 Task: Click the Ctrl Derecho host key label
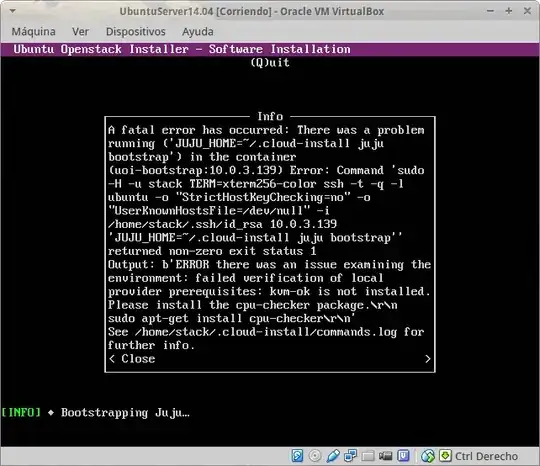click(x=486, y=456)
